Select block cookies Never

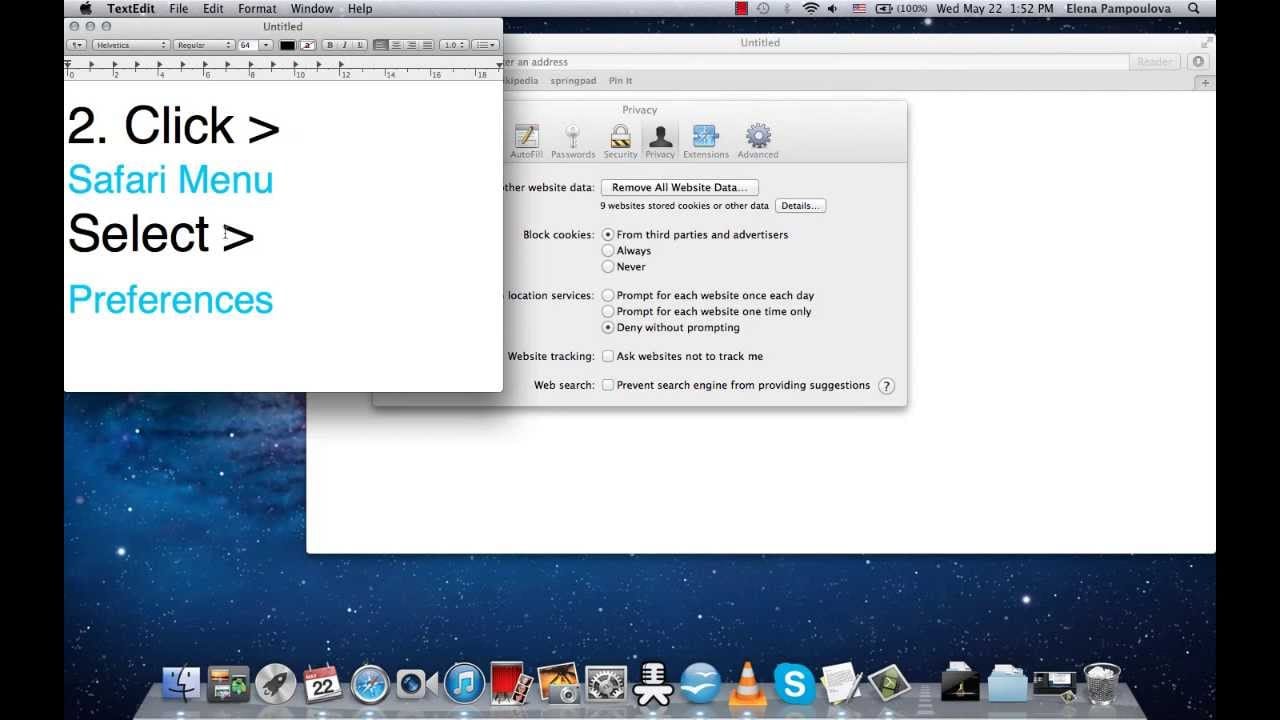608,267
